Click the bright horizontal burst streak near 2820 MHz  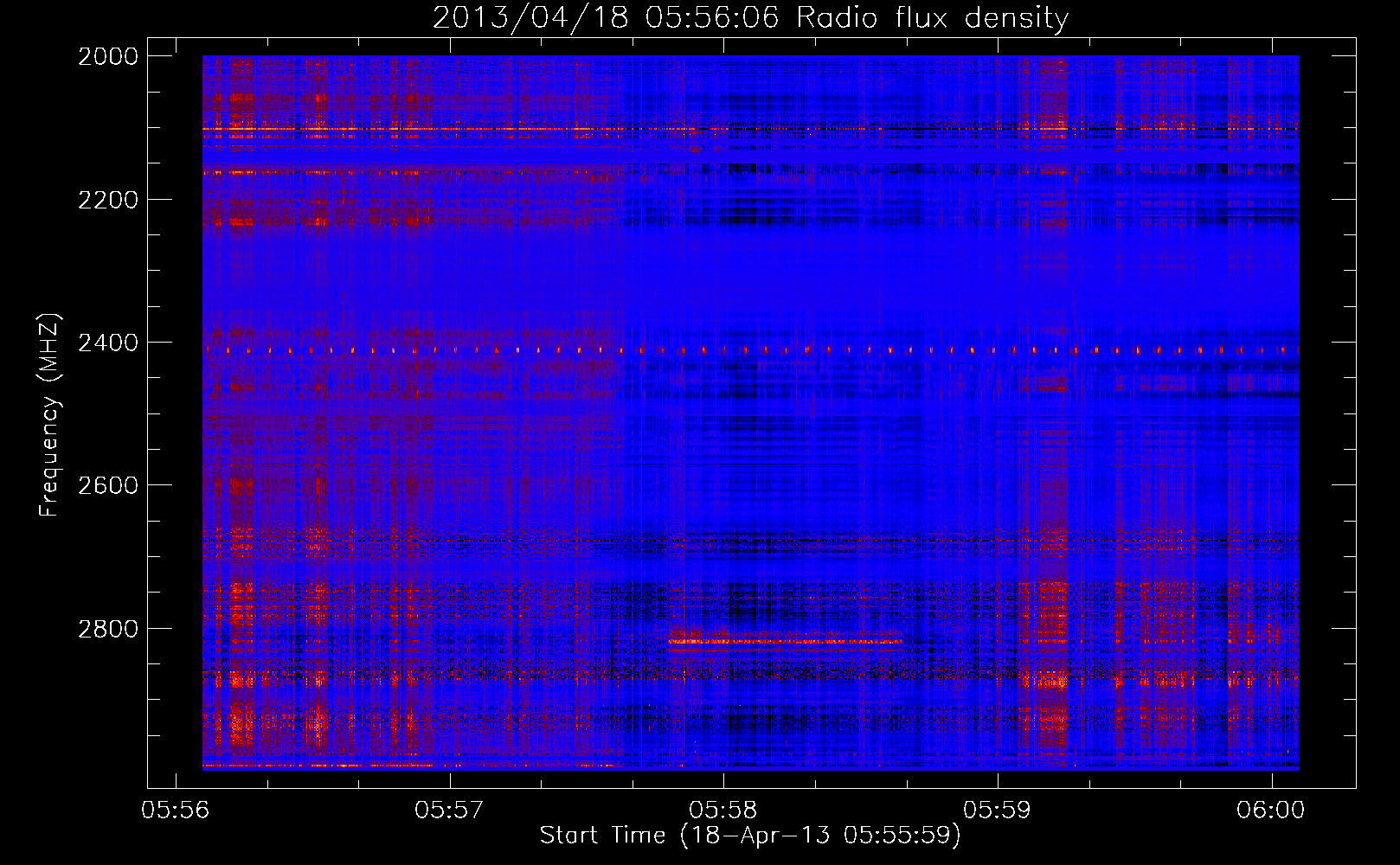[x=785, y=642]
